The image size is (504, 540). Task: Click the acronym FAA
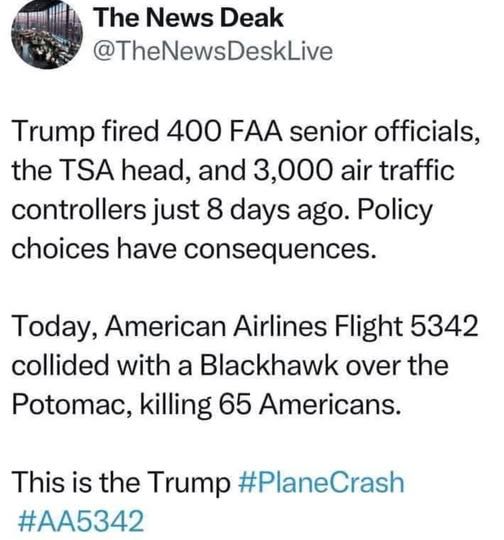pos(255,132)
